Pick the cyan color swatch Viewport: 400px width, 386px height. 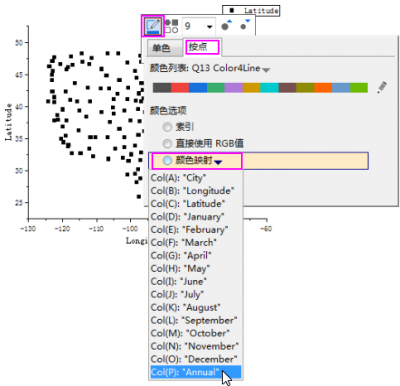[269, 88]
